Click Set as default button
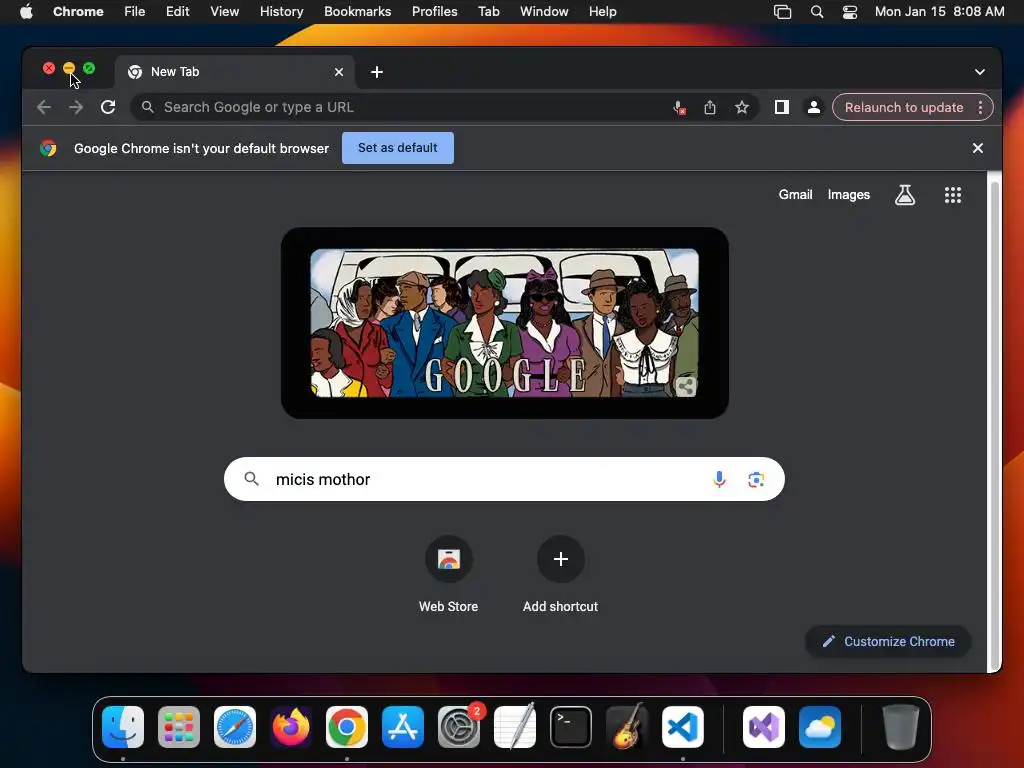The width and height of the screenshot is (1024, 768). 398,148
